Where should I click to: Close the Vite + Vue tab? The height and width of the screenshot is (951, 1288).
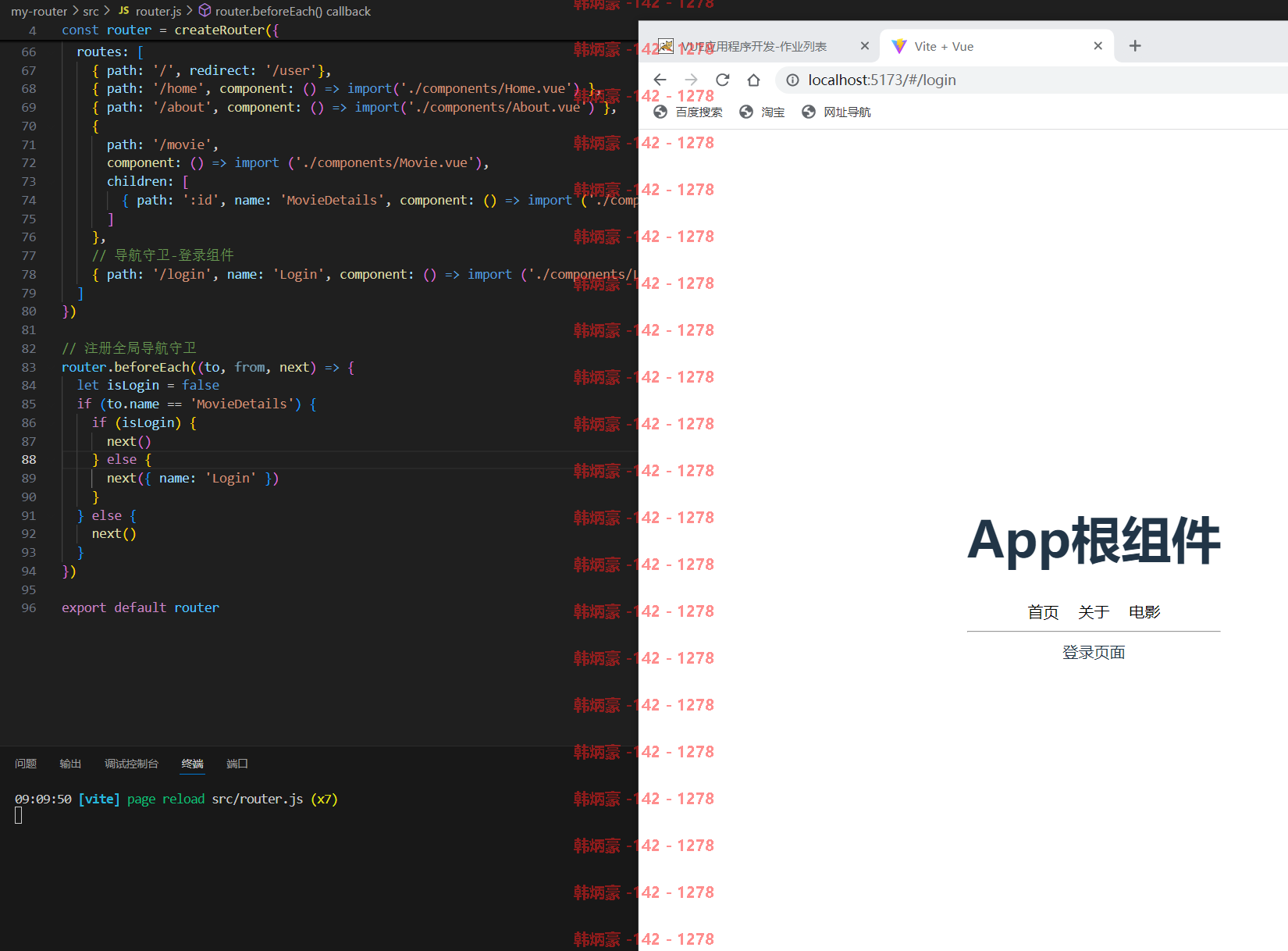click(x=1098, y=46)
